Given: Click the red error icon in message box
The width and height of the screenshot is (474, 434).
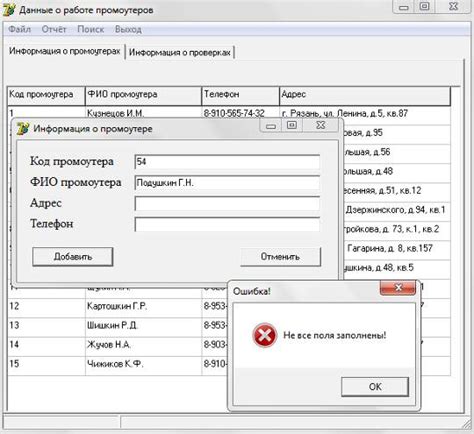Looking at the screenshot, I should click(x=264, y=335).
